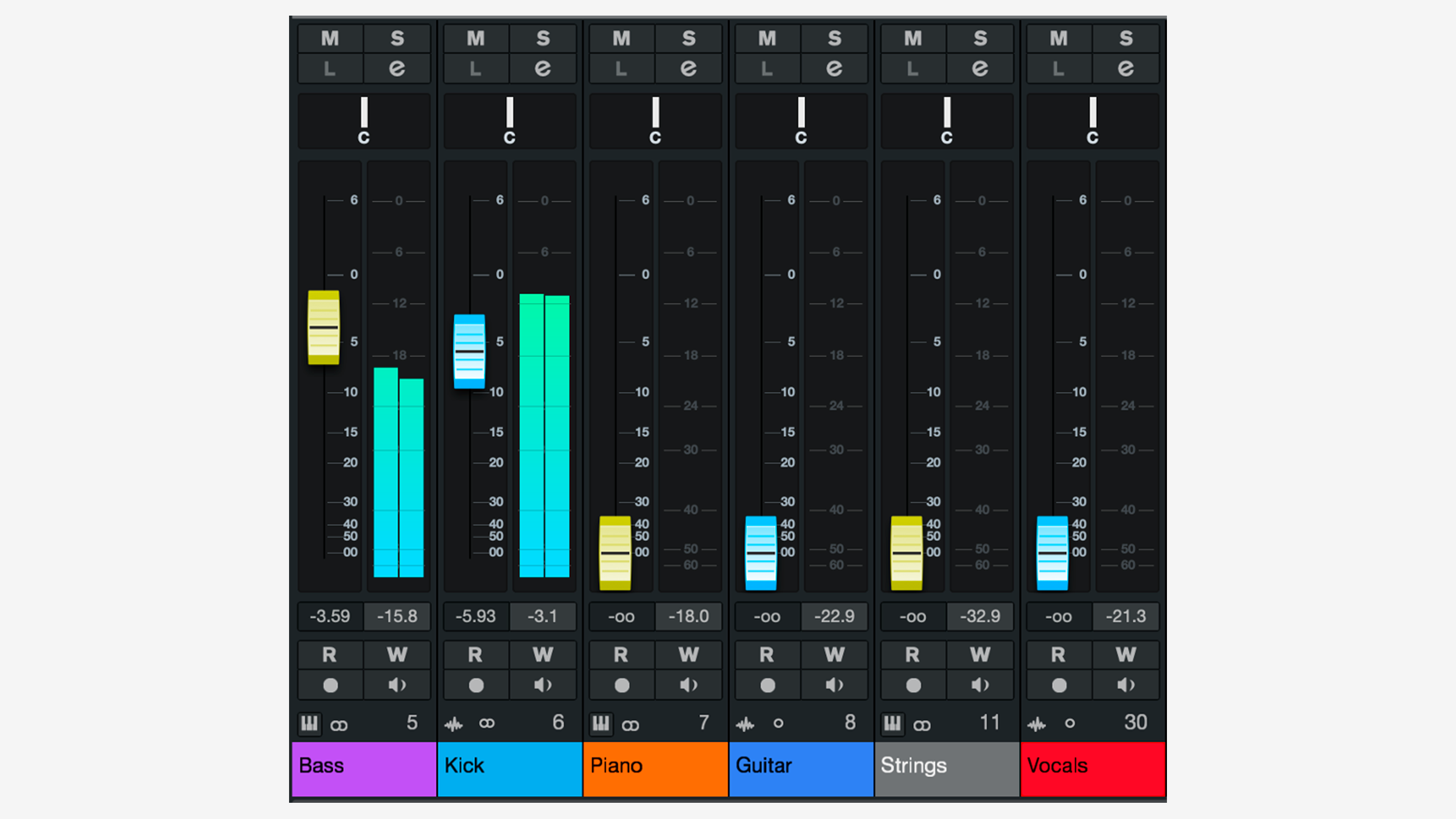The width and height of the screenshot is (1456, 819).
Task: Mute the Bass channel
Action: click(x=329, y=38)
